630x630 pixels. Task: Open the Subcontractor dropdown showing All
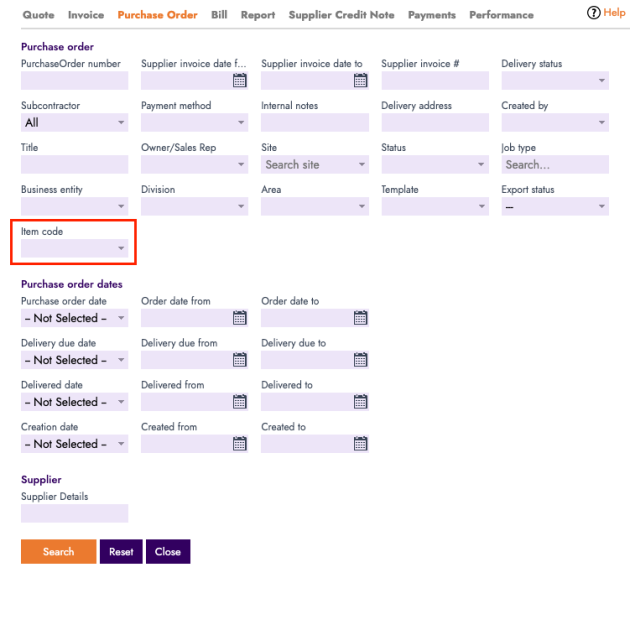(75, 123)
